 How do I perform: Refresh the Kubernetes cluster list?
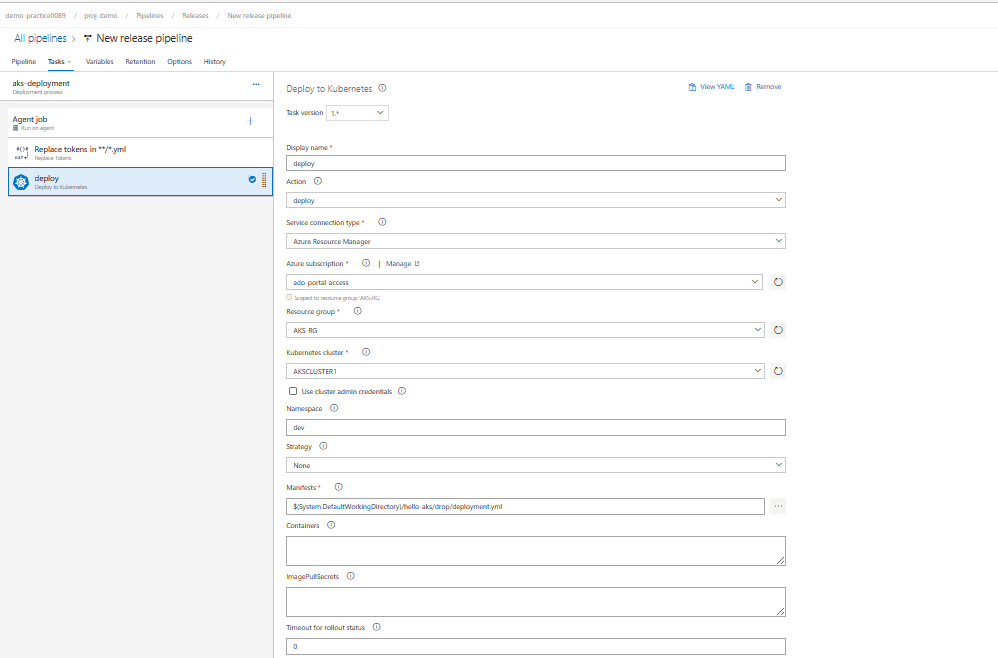pos(778,371)
